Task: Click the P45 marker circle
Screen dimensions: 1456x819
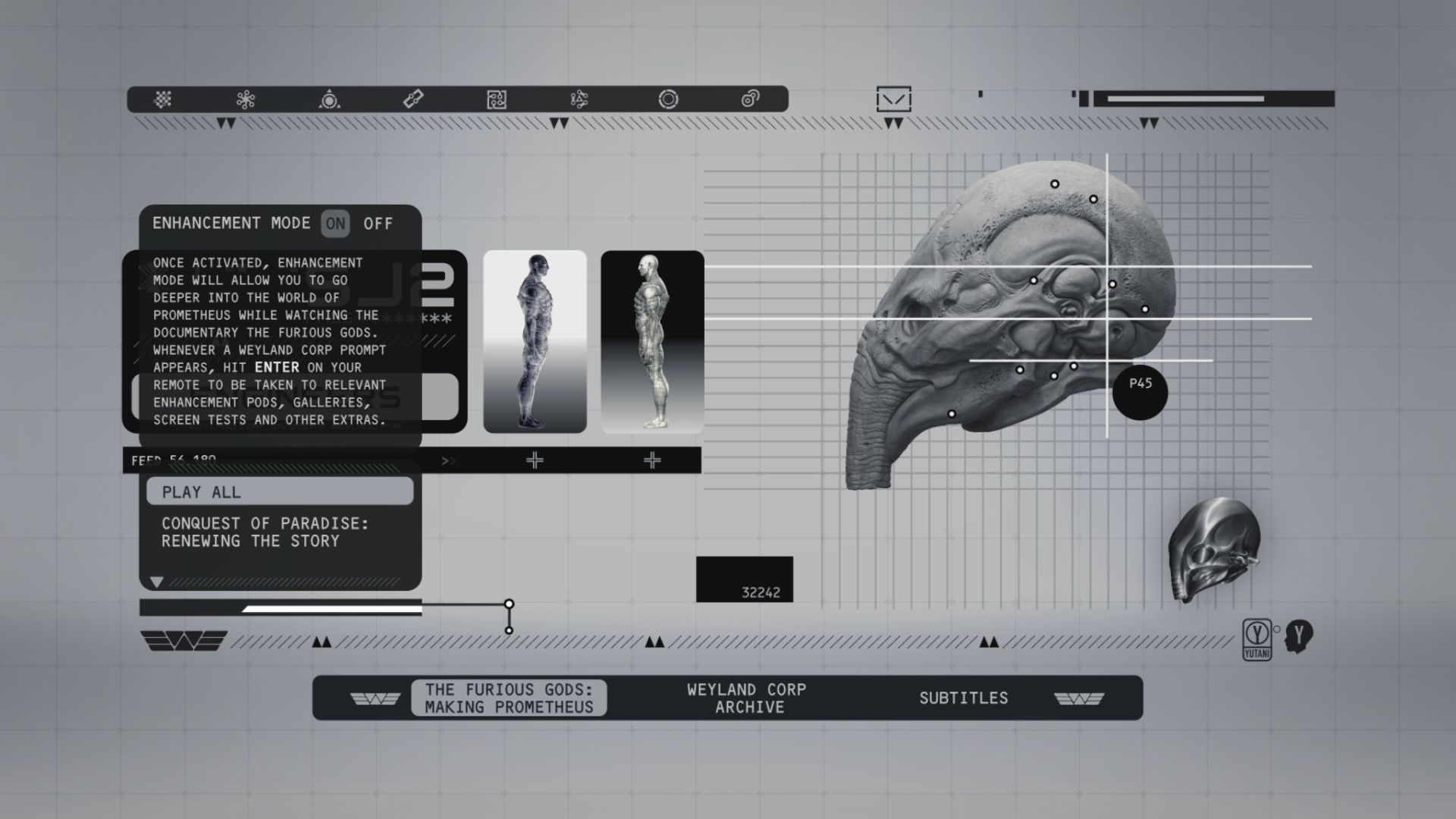Action: (x=1140, y=392)
